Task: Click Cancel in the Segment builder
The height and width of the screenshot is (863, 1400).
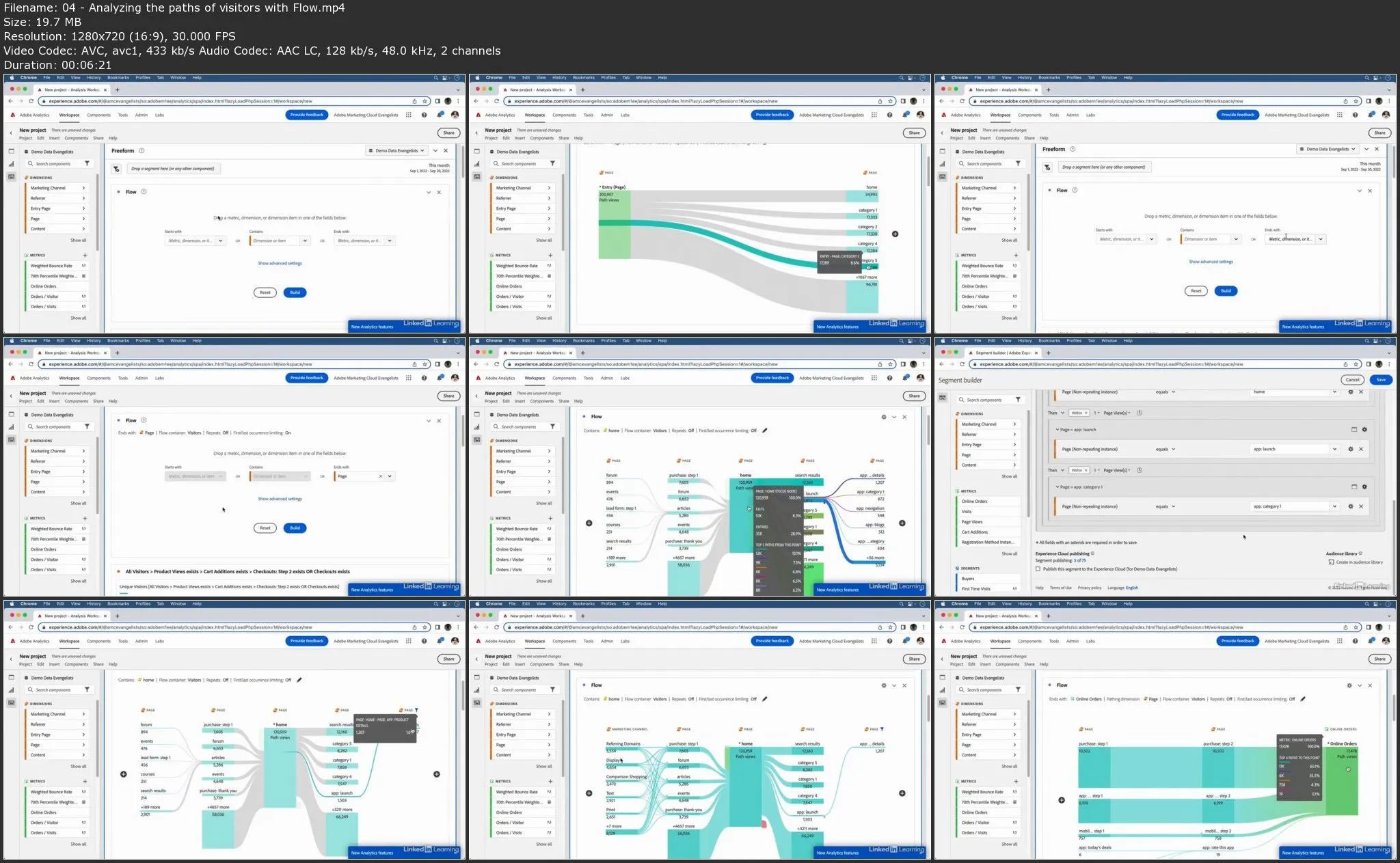Action: (1352, 379)
